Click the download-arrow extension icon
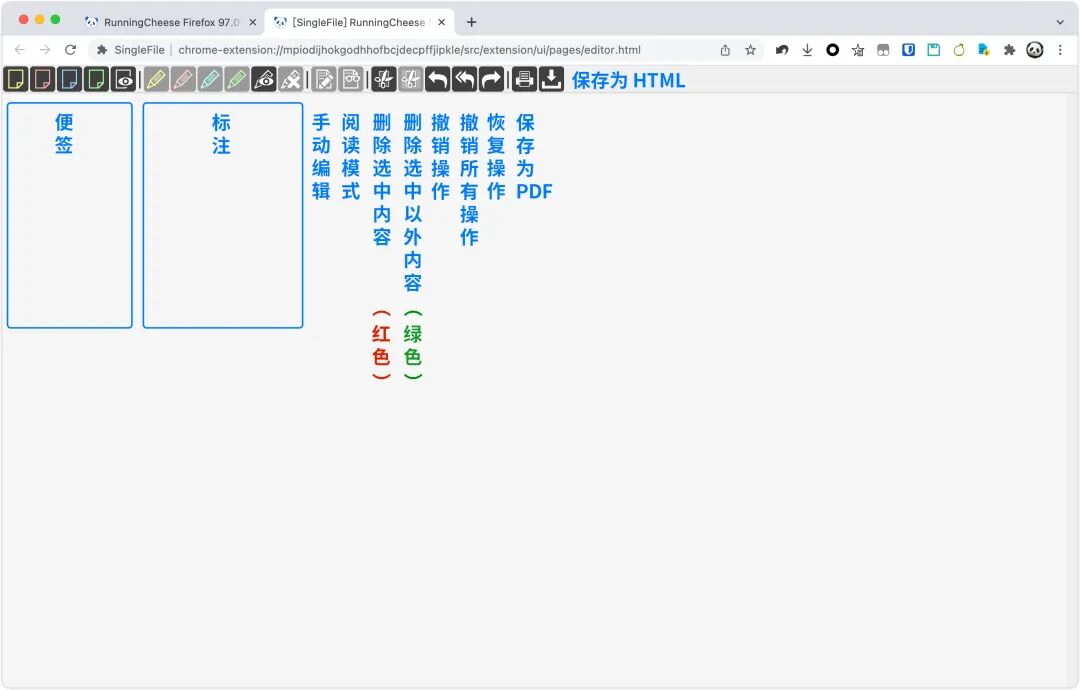 point(807,50)
